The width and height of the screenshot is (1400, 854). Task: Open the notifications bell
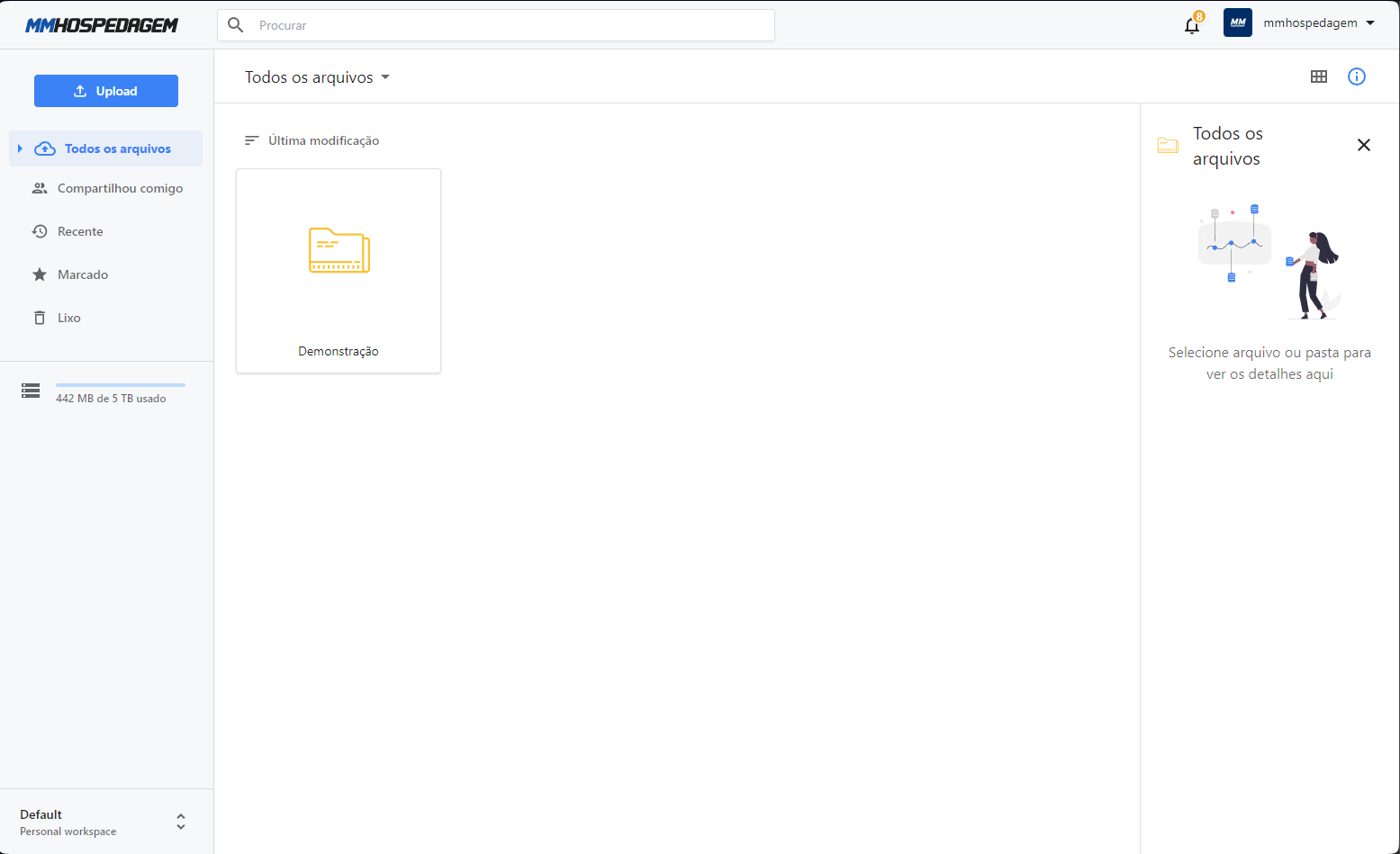pyautogui.click(x=1192, y=24)
